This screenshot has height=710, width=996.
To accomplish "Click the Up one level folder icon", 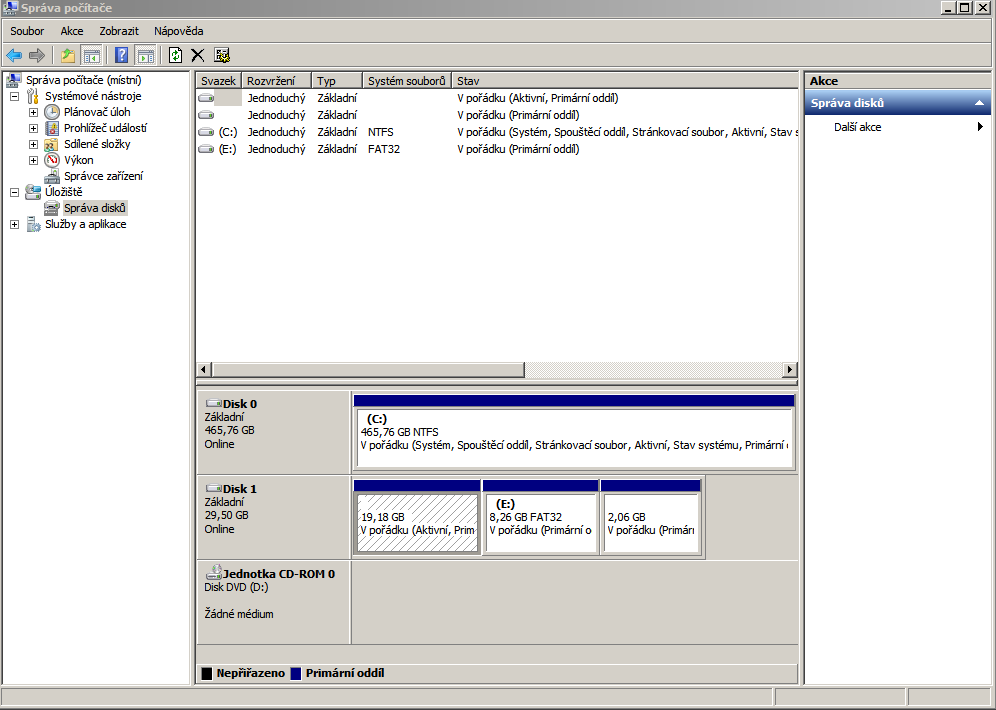I will [x=68, y=55].
